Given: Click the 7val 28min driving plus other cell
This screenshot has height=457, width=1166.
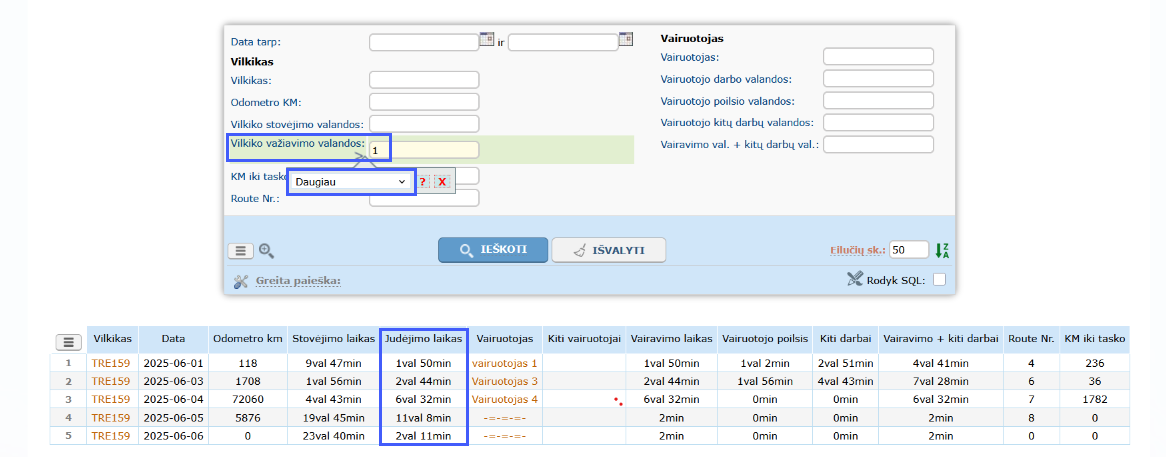Looking at the screenshot, I should click(x=941, y=381).
